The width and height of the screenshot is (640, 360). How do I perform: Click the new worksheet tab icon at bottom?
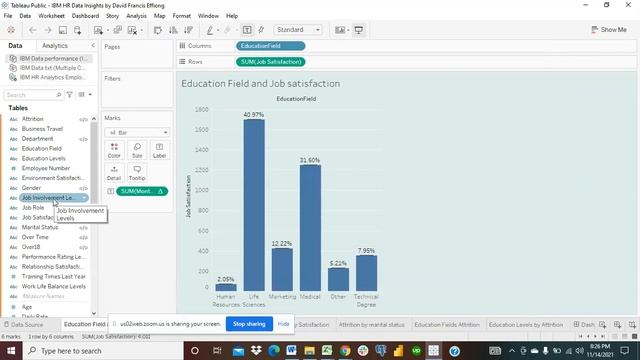coord(602,324)
